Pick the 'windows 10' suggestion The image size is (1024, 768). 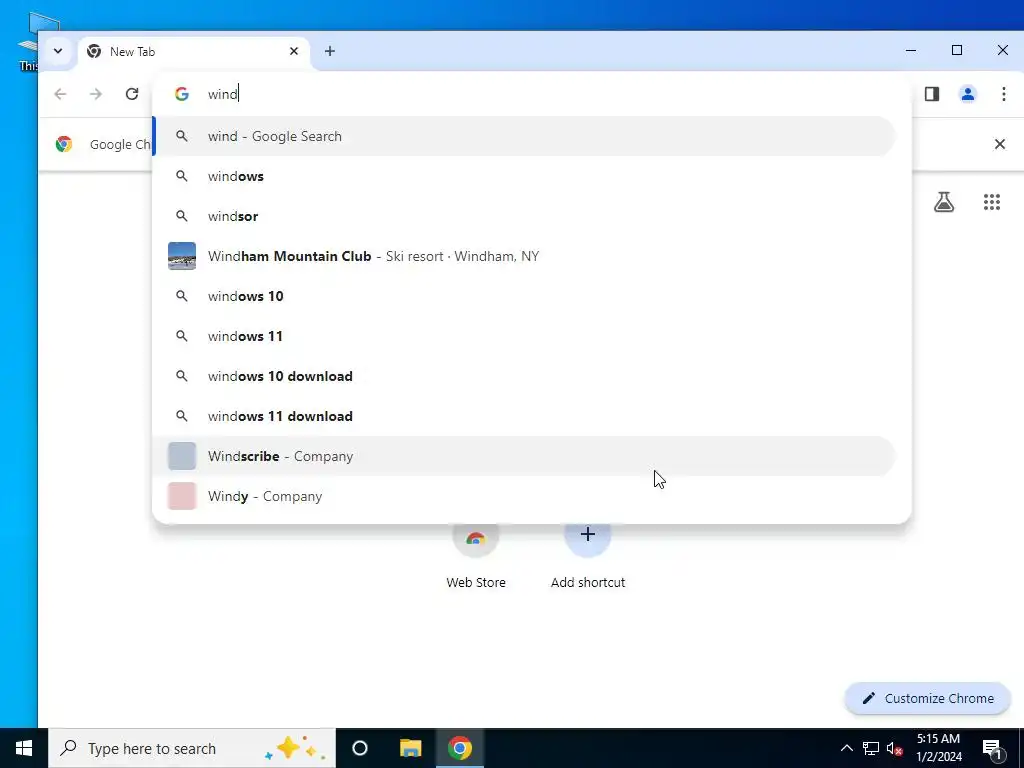(x=524, y=296)
